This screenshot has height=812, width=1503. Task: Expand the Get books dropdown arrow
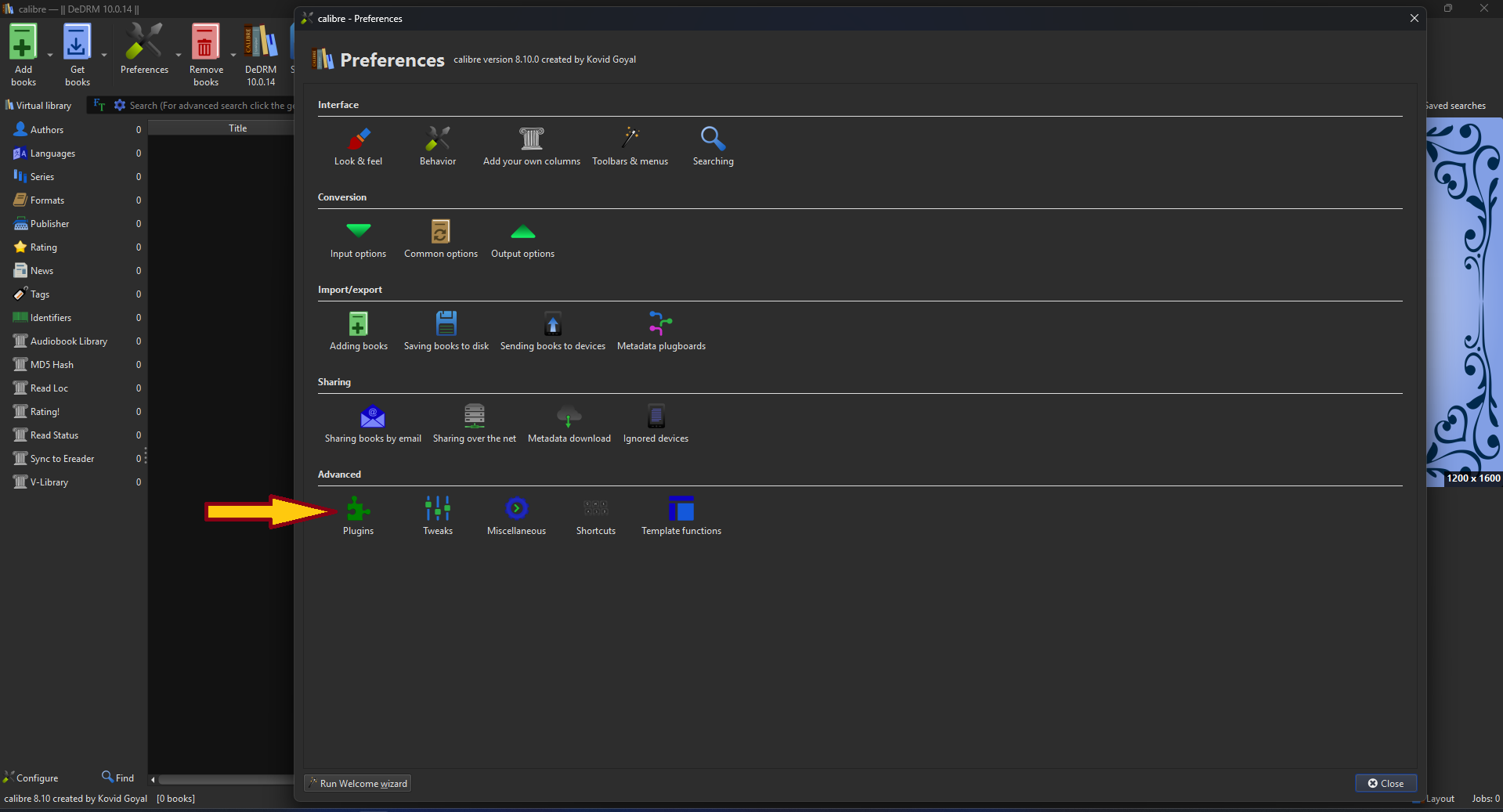tap(104, 56)
